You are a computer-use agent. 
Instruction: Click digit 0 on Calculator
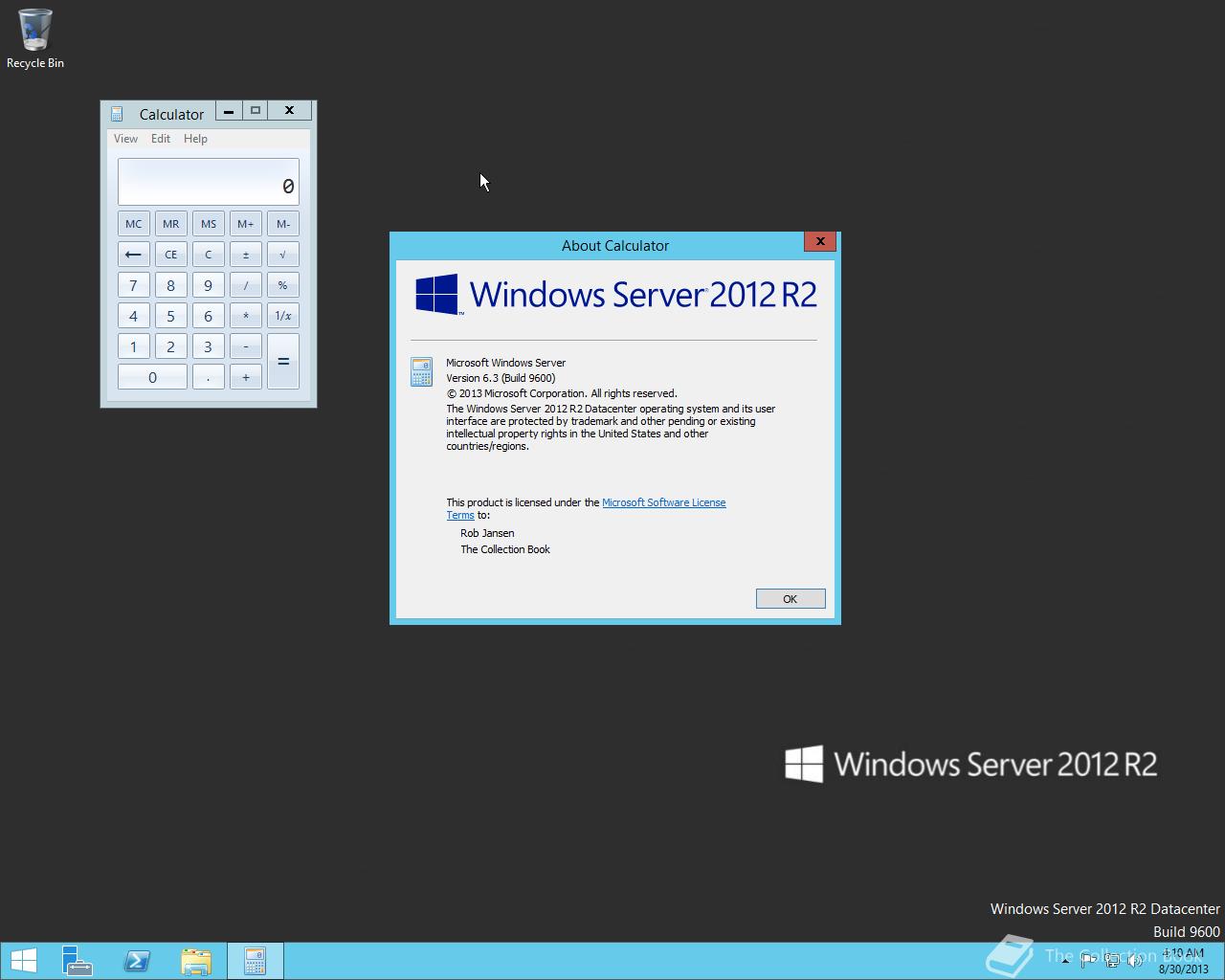(152, 377)
